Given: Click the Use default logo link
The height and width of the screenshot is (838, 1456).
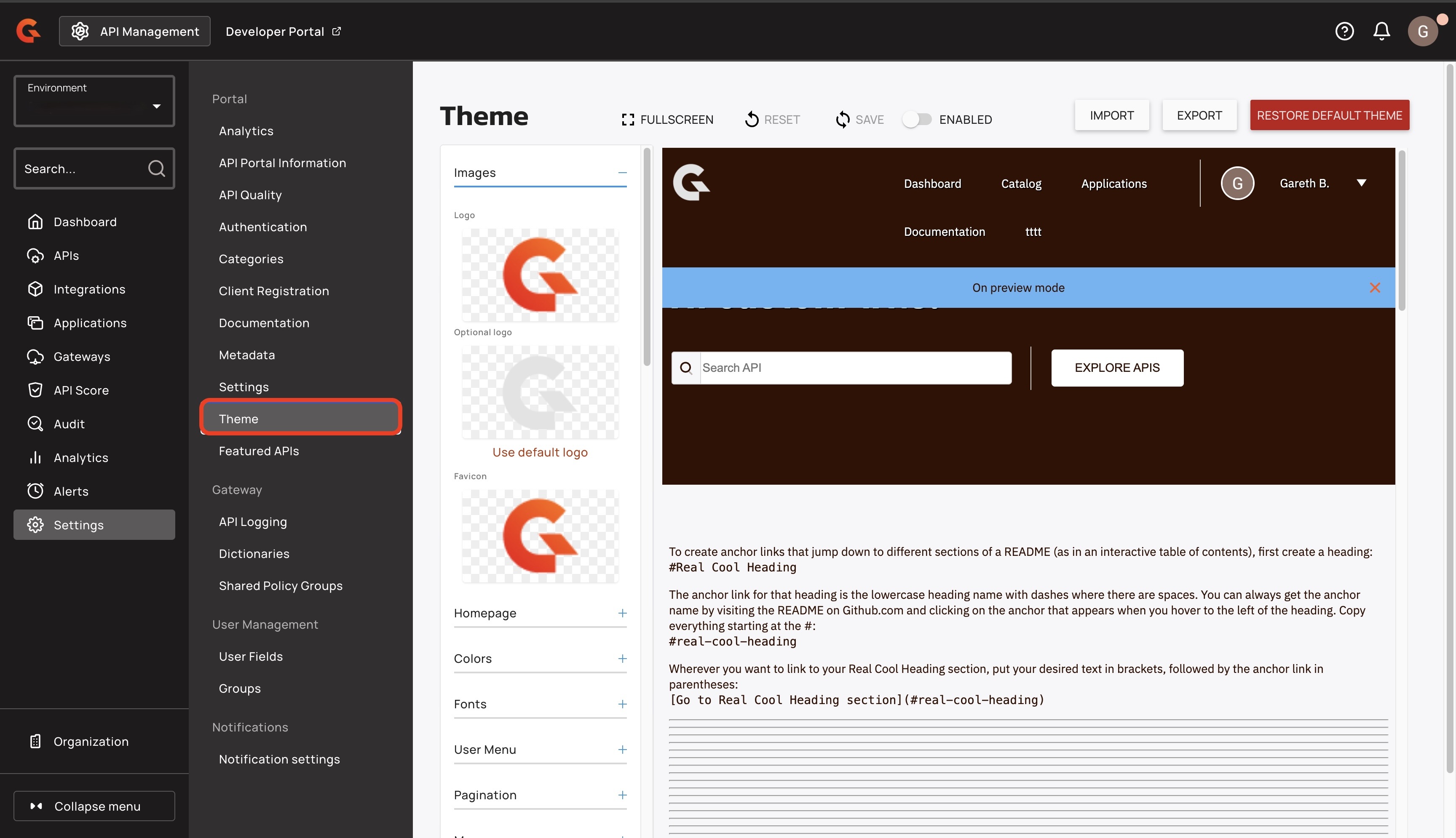Looking at the screenshot, I should (x=539, y=452).
